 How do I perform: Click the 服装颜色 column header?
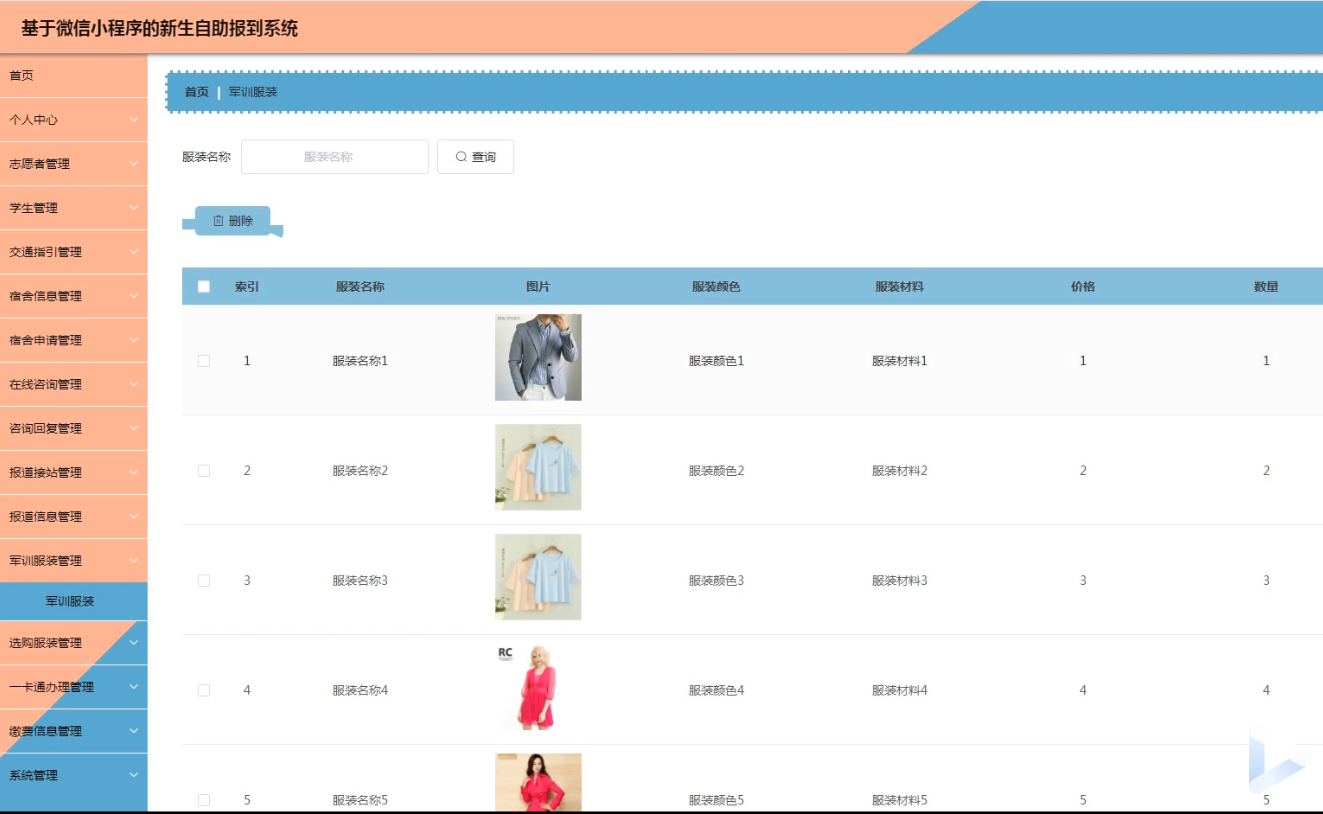tap(716, 287)
